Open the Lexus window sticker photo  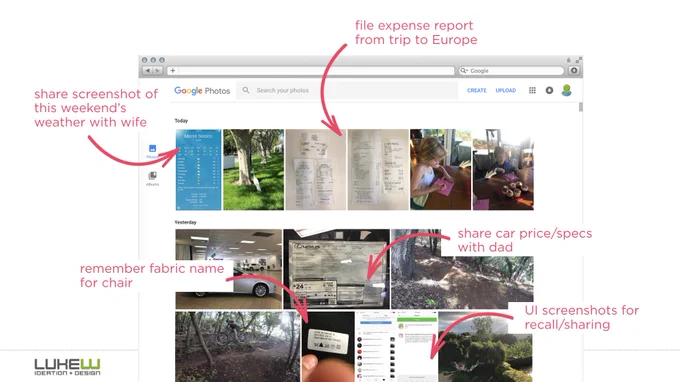tap(336, 269)
